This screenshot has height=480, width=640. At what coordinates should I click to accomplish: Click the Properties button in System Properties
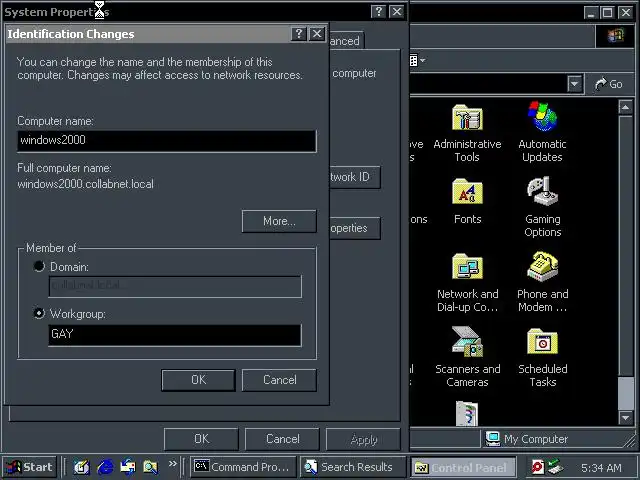355,228
